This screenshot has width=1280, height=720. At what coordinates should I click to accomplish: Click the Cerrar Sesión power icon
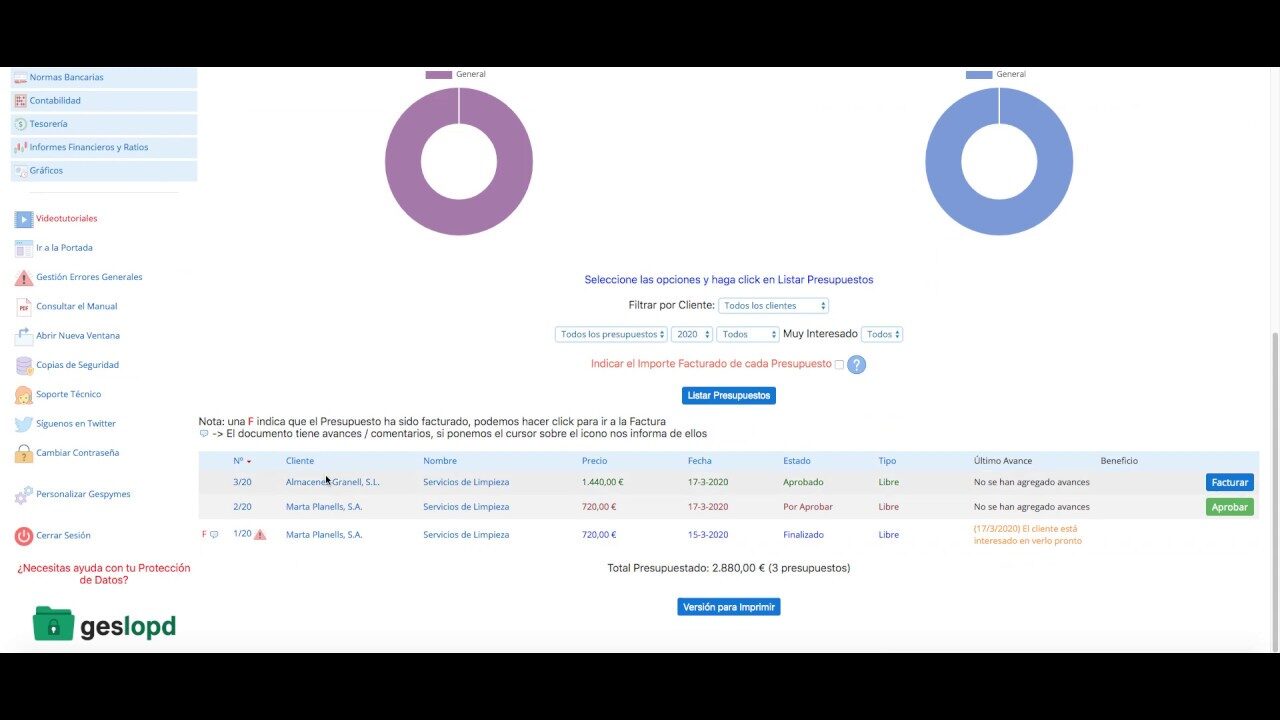coord(24,536)
